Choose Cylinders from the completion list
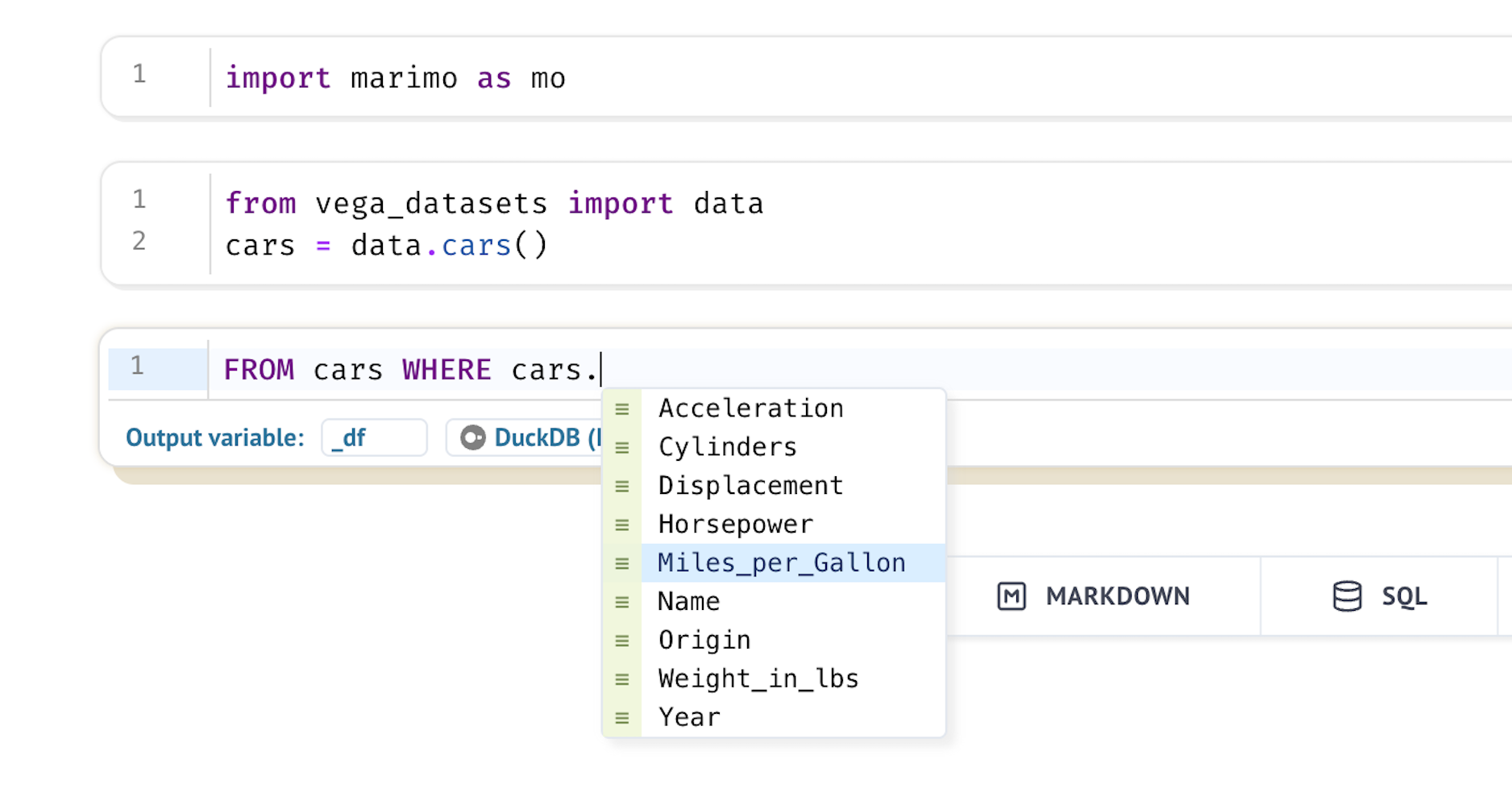 774,447
